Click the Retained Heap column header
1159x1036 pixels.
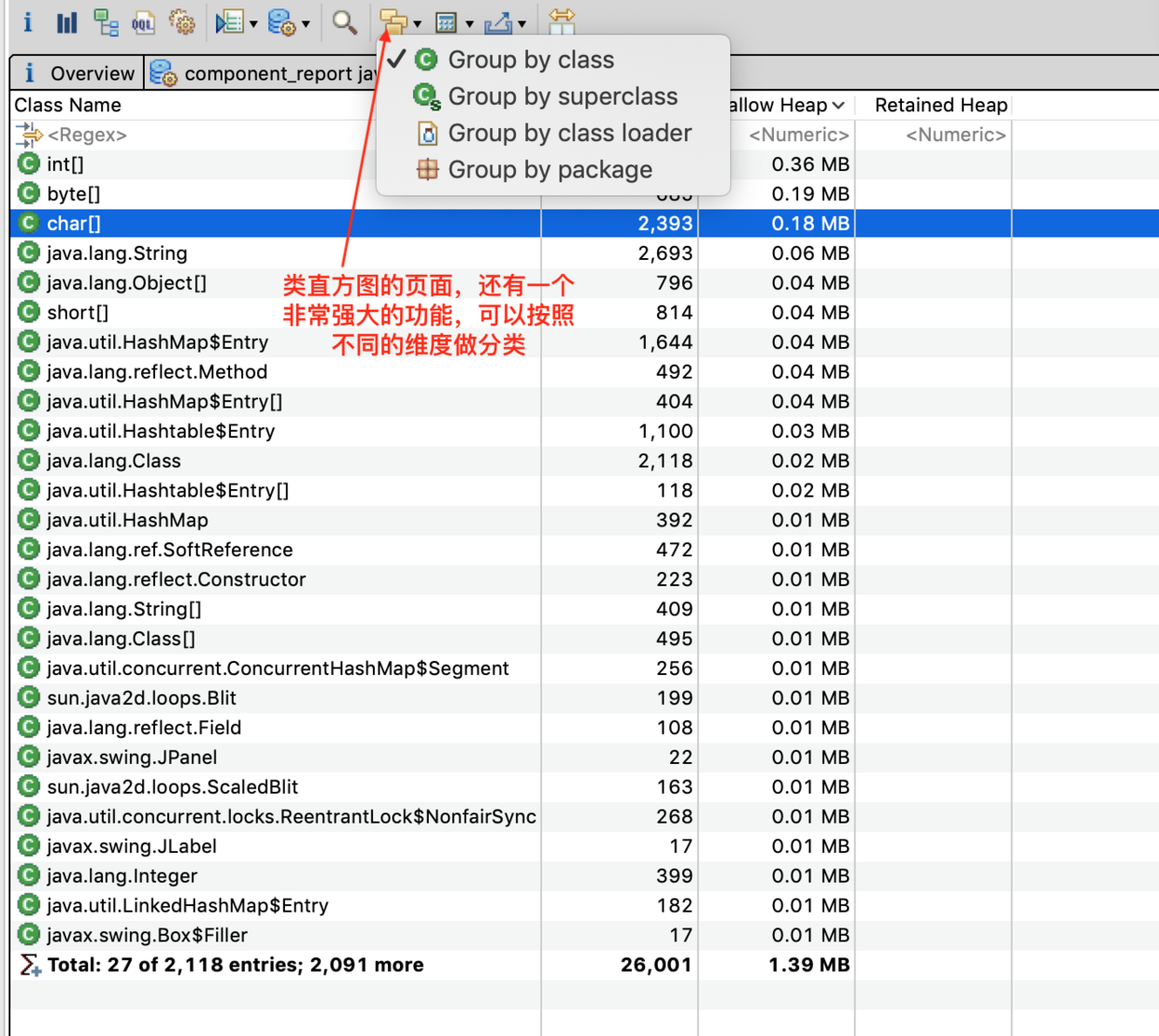point(940,105)
